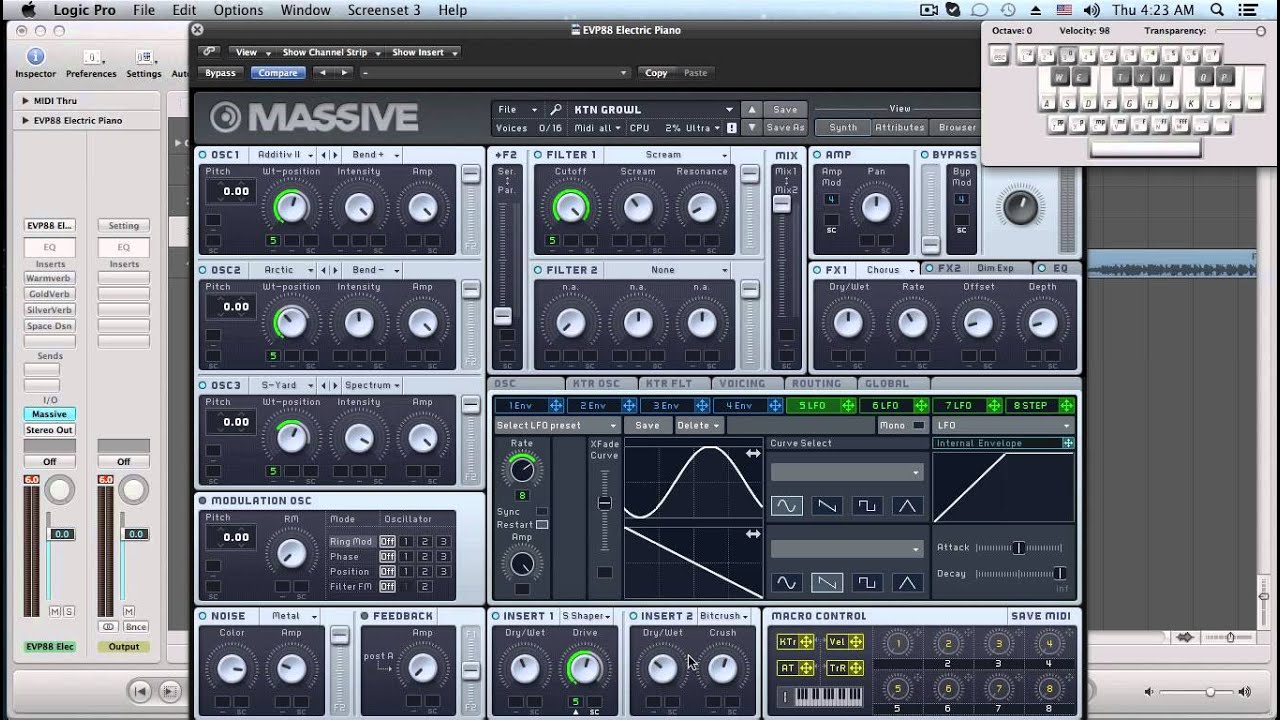Click the Copy button in plugin header
Viewport: 1280px width, 720px height.
pyautogui.click(x=656, y=73)
